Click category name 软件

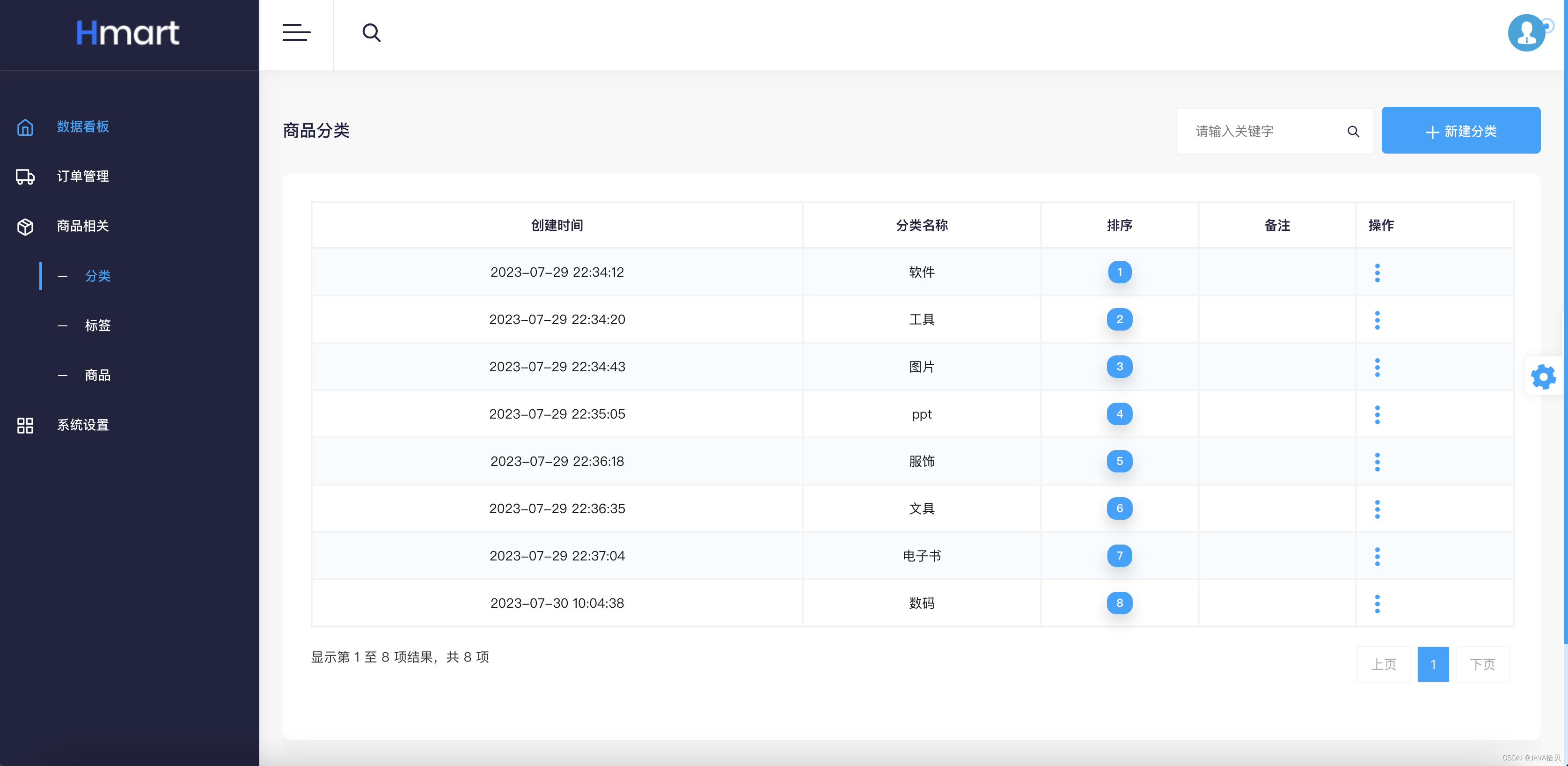(922, 272)
